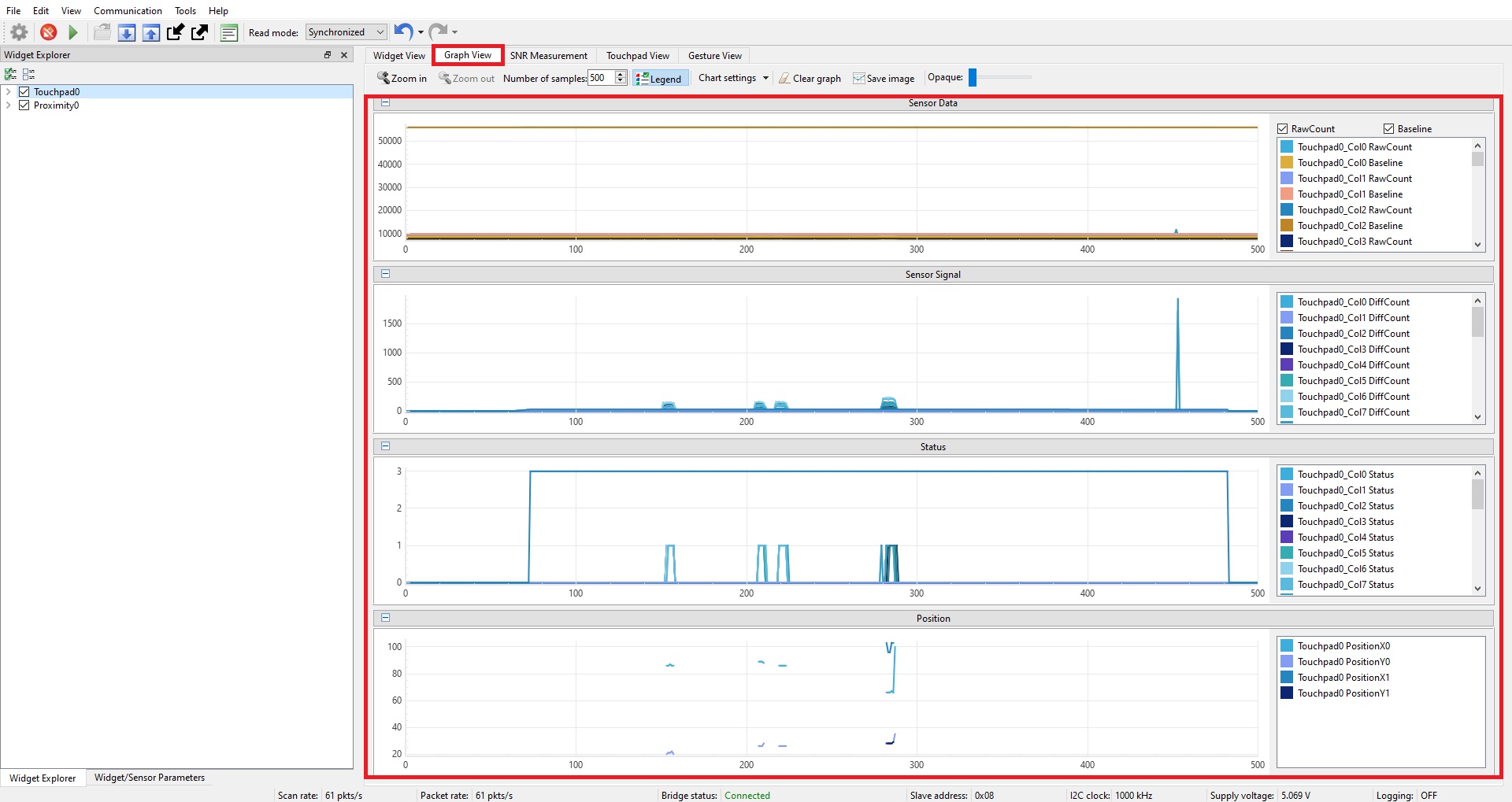Click the blue Undo arrow icon
The height and width of the screenshot is (802, 1512).
pos(403,31)
